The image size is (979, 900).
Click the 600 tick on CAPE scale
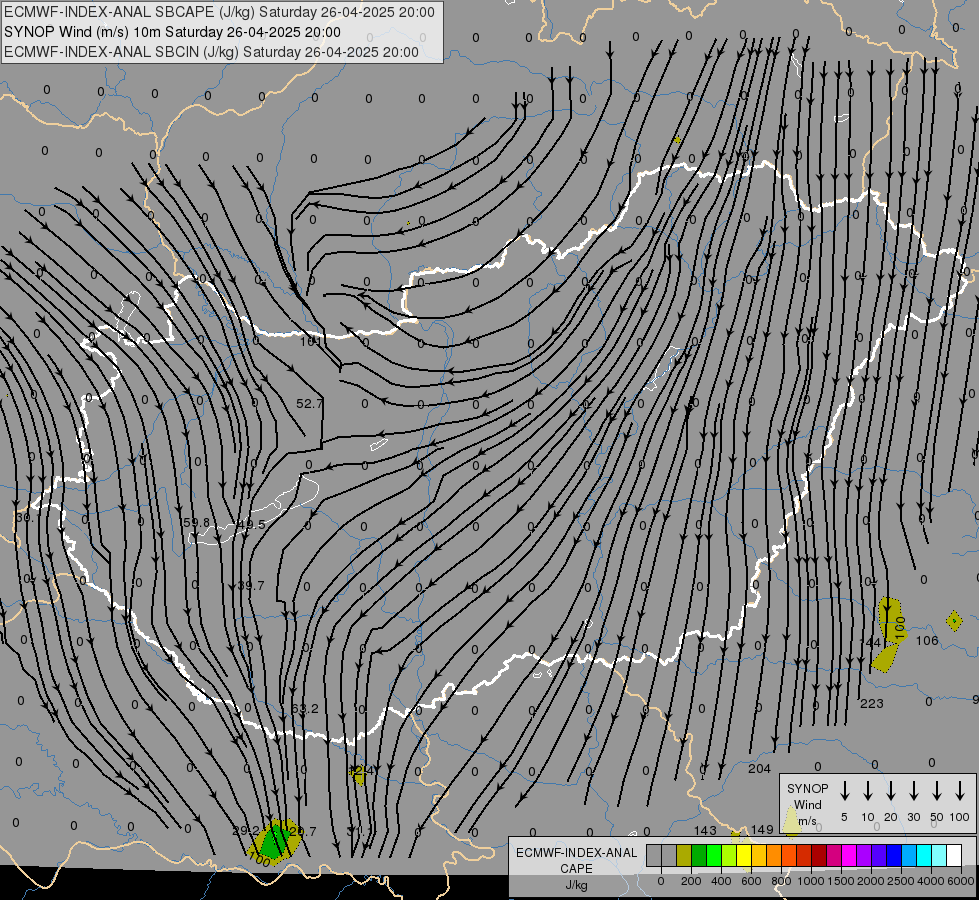751,881
